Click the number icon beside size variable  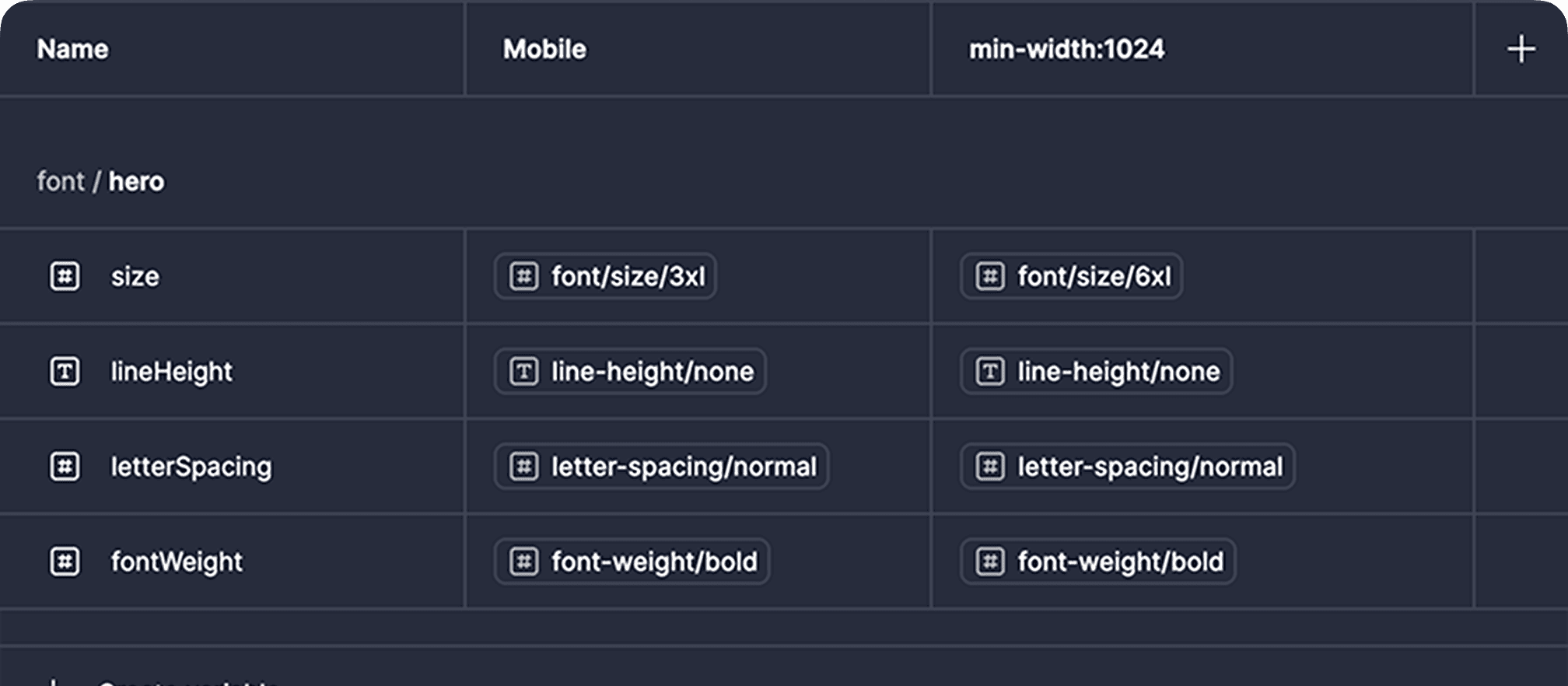click(x=66, y=276)
